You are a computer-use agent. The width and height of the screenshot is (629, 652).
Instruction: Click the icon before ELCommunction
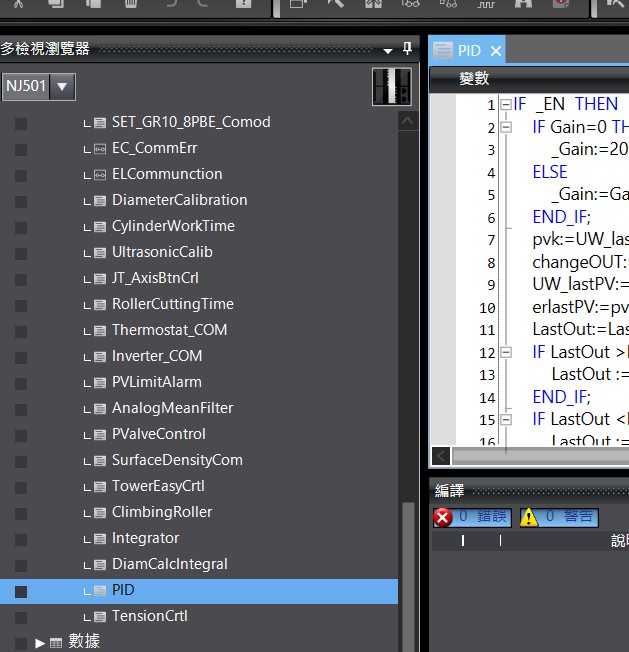99,174
